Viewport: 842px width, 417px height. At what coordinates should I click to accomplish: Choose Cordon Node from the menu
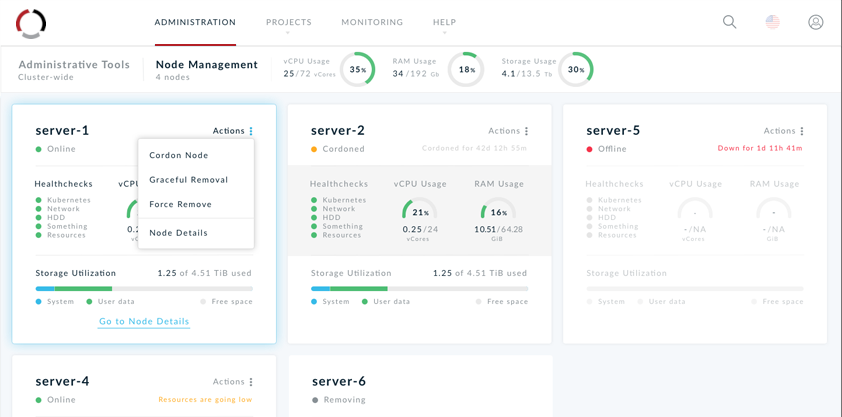(x=179, y=155)
